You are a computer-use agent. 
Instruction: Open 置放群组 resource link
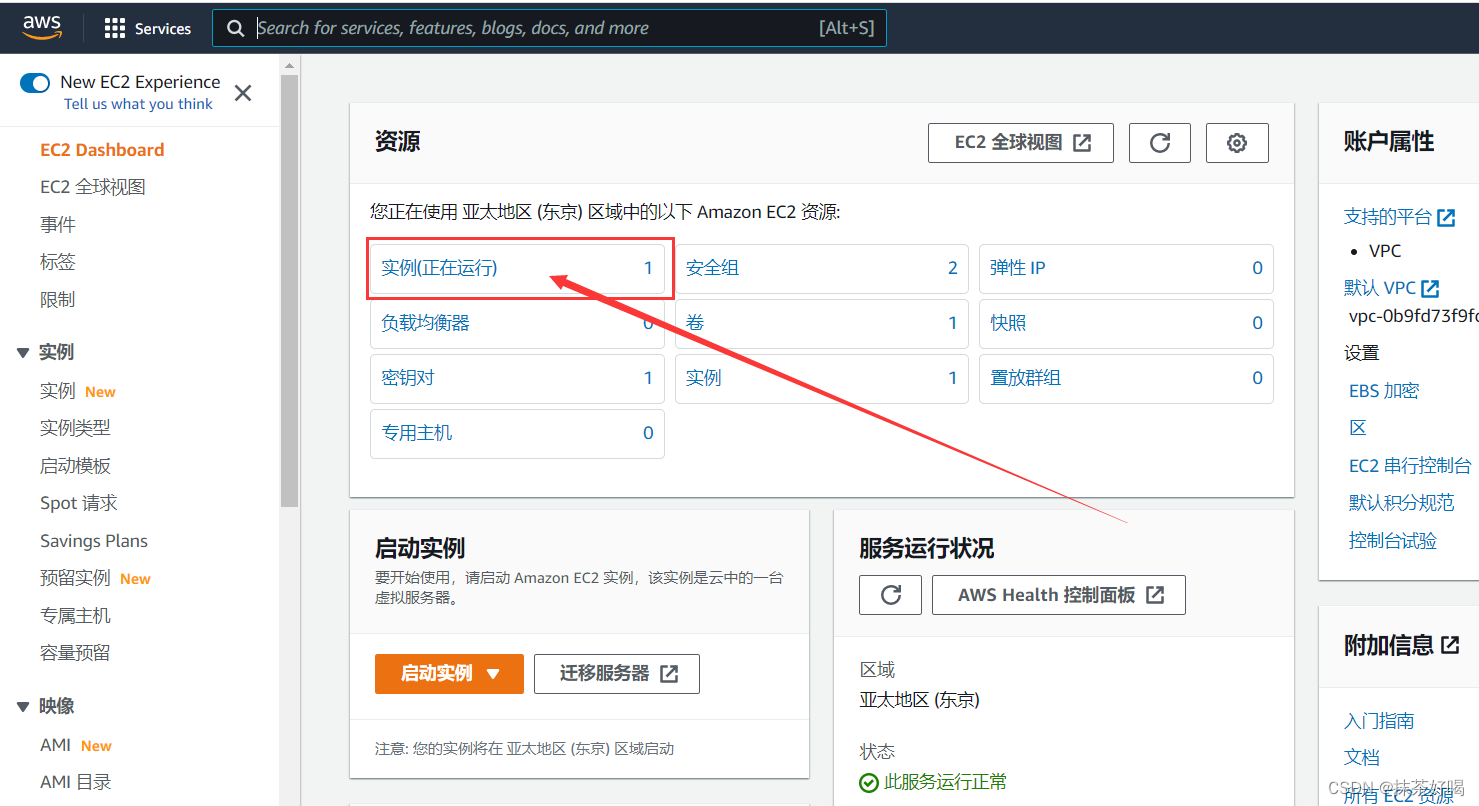point(1026,378)
